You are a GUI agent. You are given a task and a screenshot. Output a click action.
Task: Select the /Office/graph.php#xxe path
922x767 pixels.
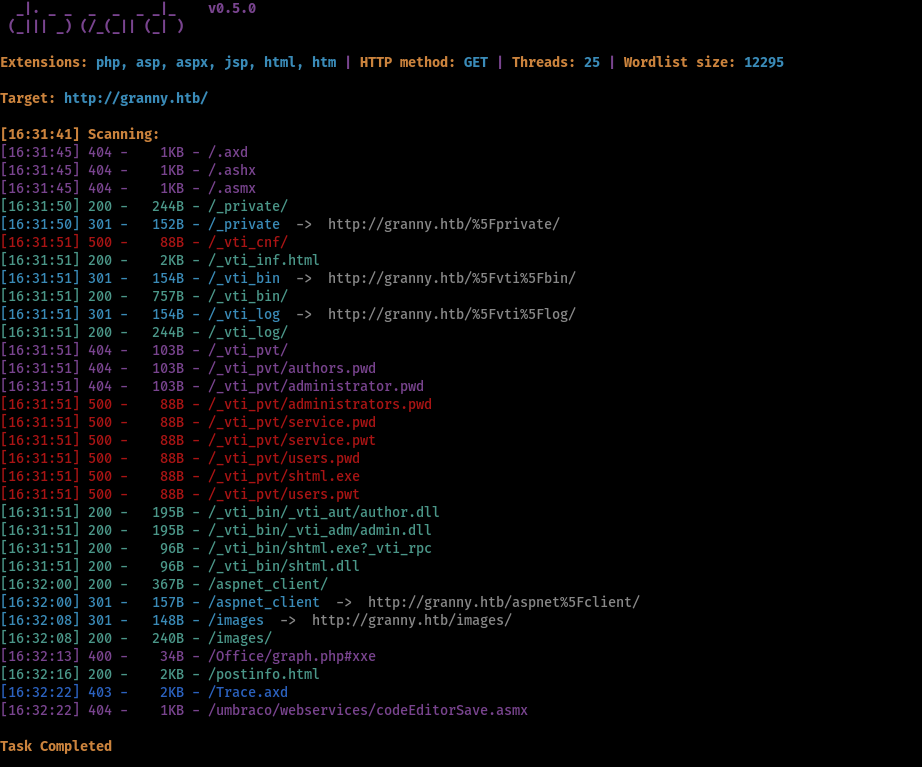click(x=292, y=656)
